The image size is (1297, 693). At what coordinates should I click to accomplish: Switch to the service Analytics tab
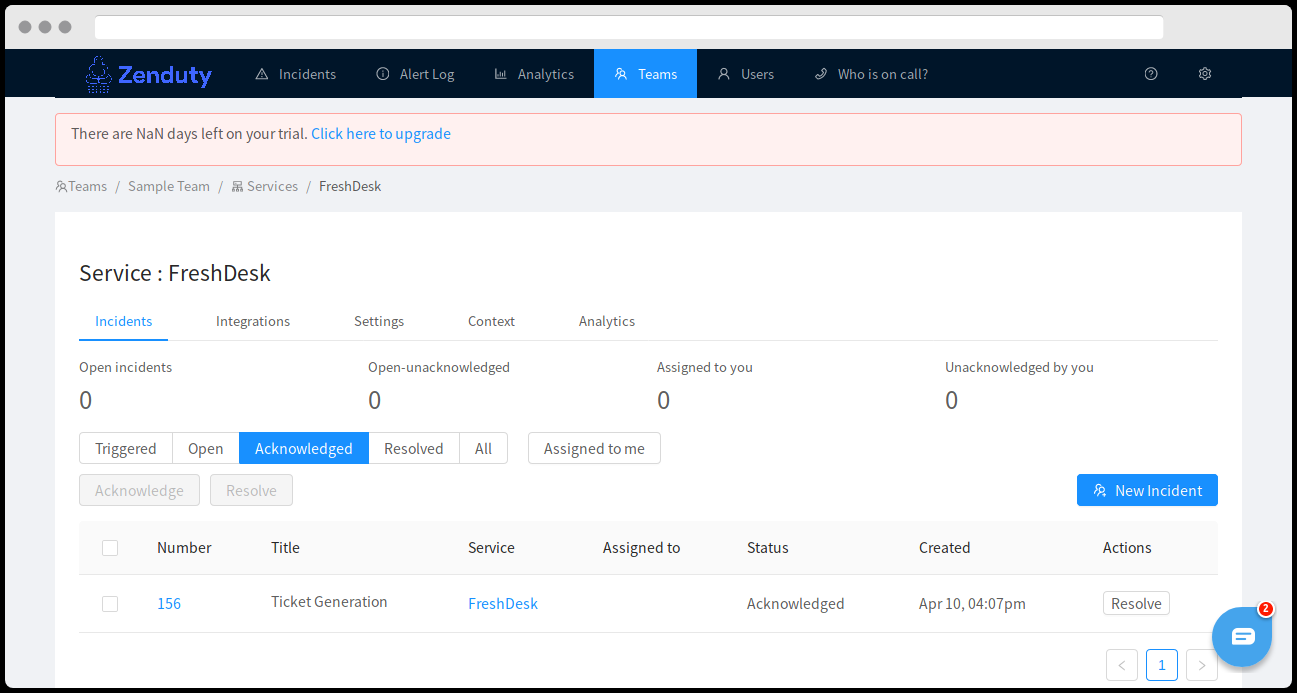pos(607,321)
